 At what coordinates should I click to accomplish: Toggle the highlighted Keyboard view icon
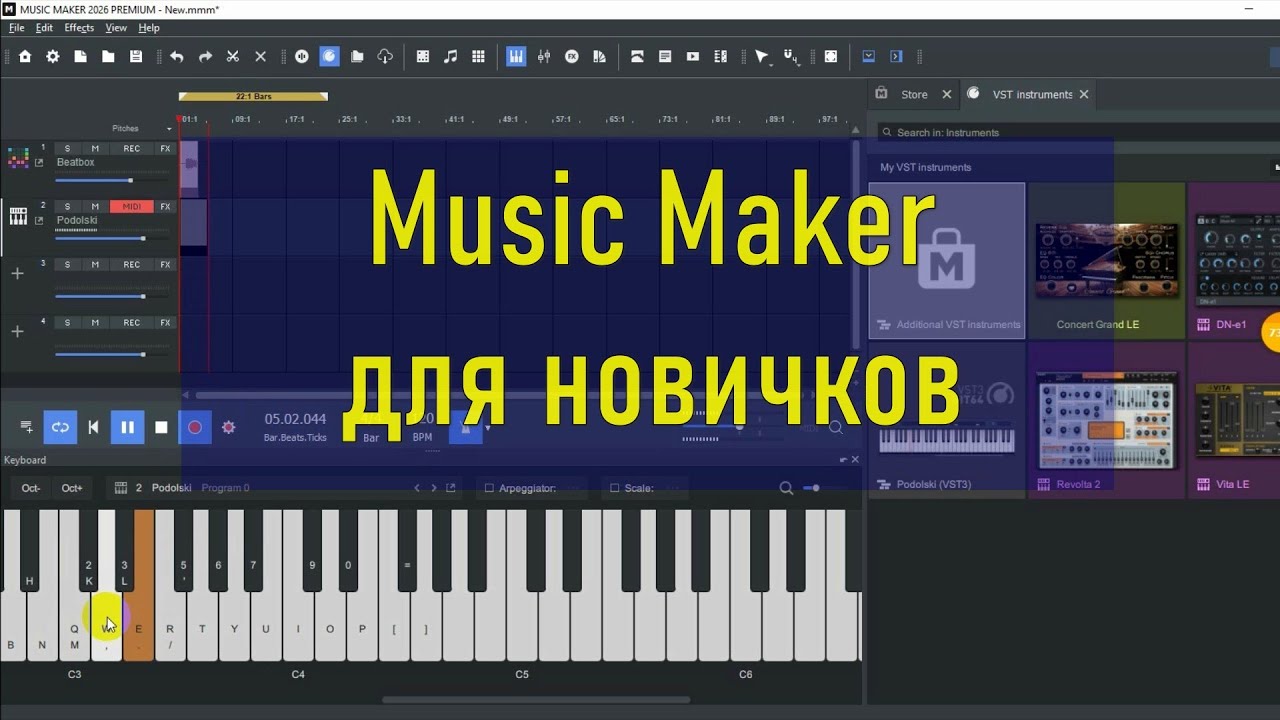coord(516,57)
